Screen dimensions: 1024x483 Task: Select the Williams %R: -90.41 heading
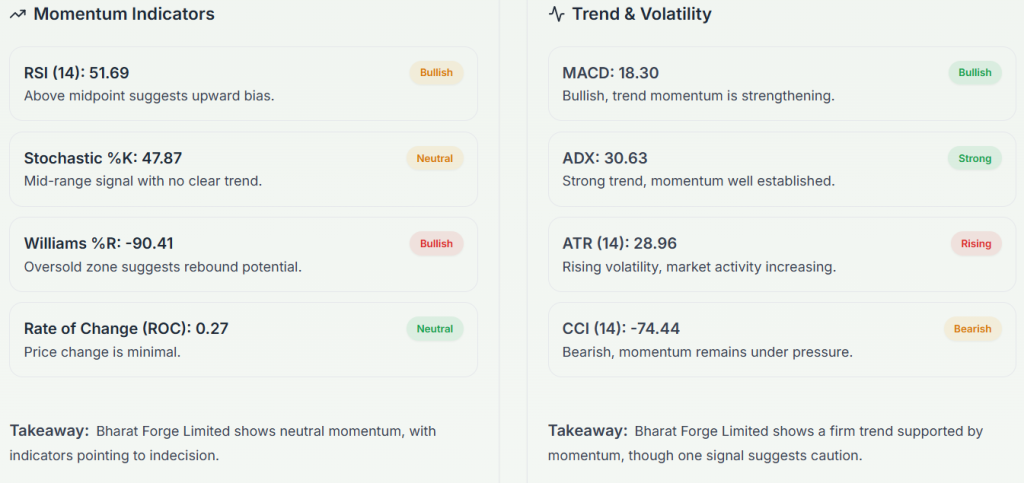click(x=99, y=243)
